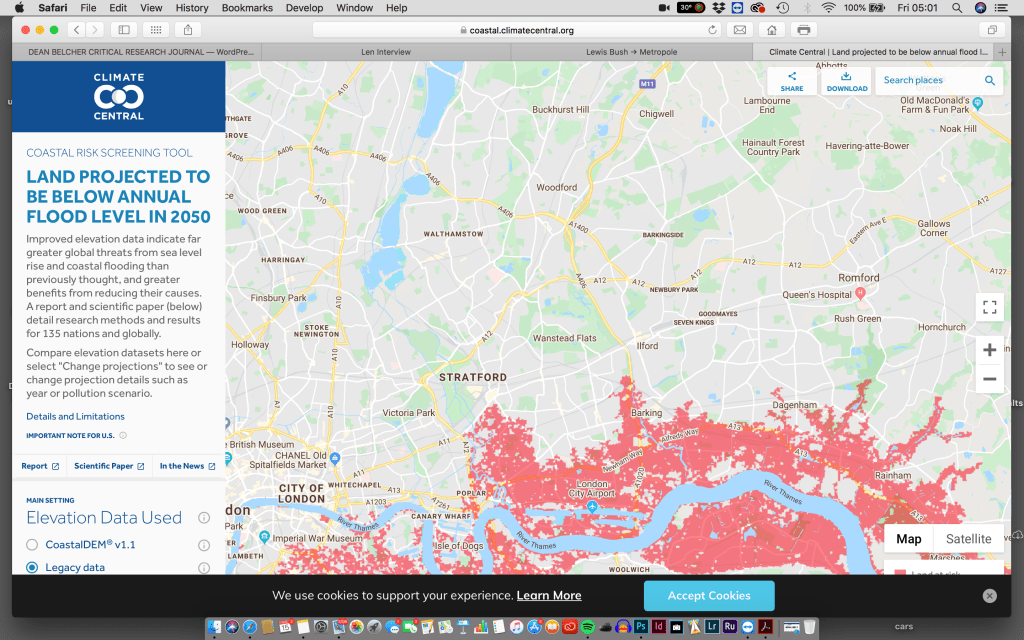Zoom out using the map minus button
Viewport: 1024px width, 640px height.
pos(989,379)
